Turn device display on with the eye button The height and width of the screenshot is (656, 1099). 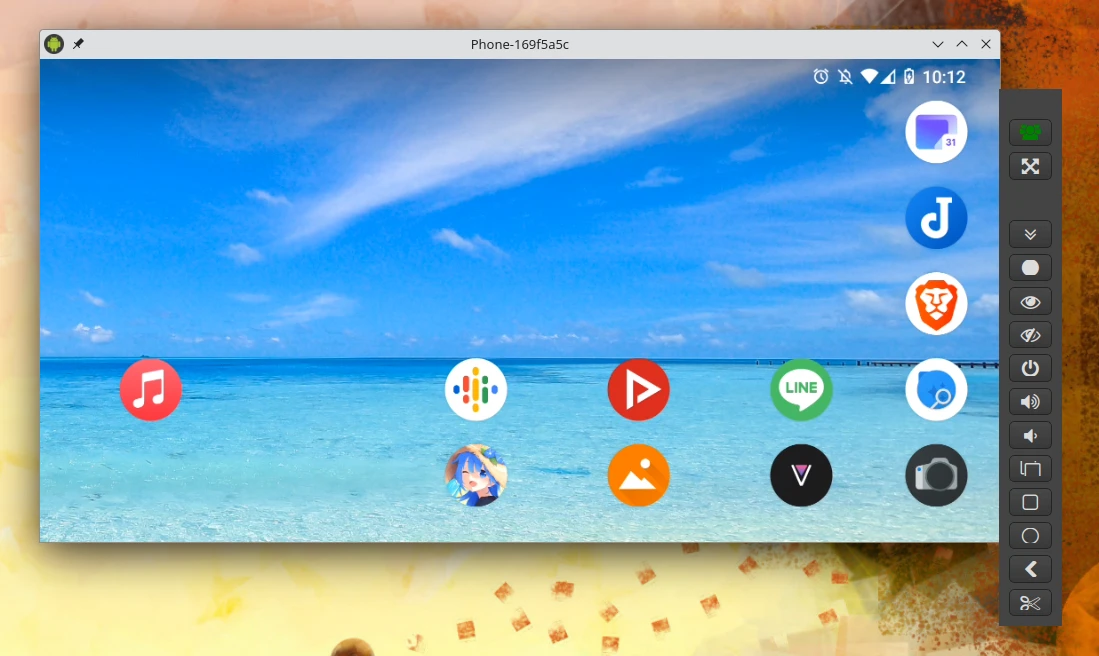click(x=1030, y=302)
